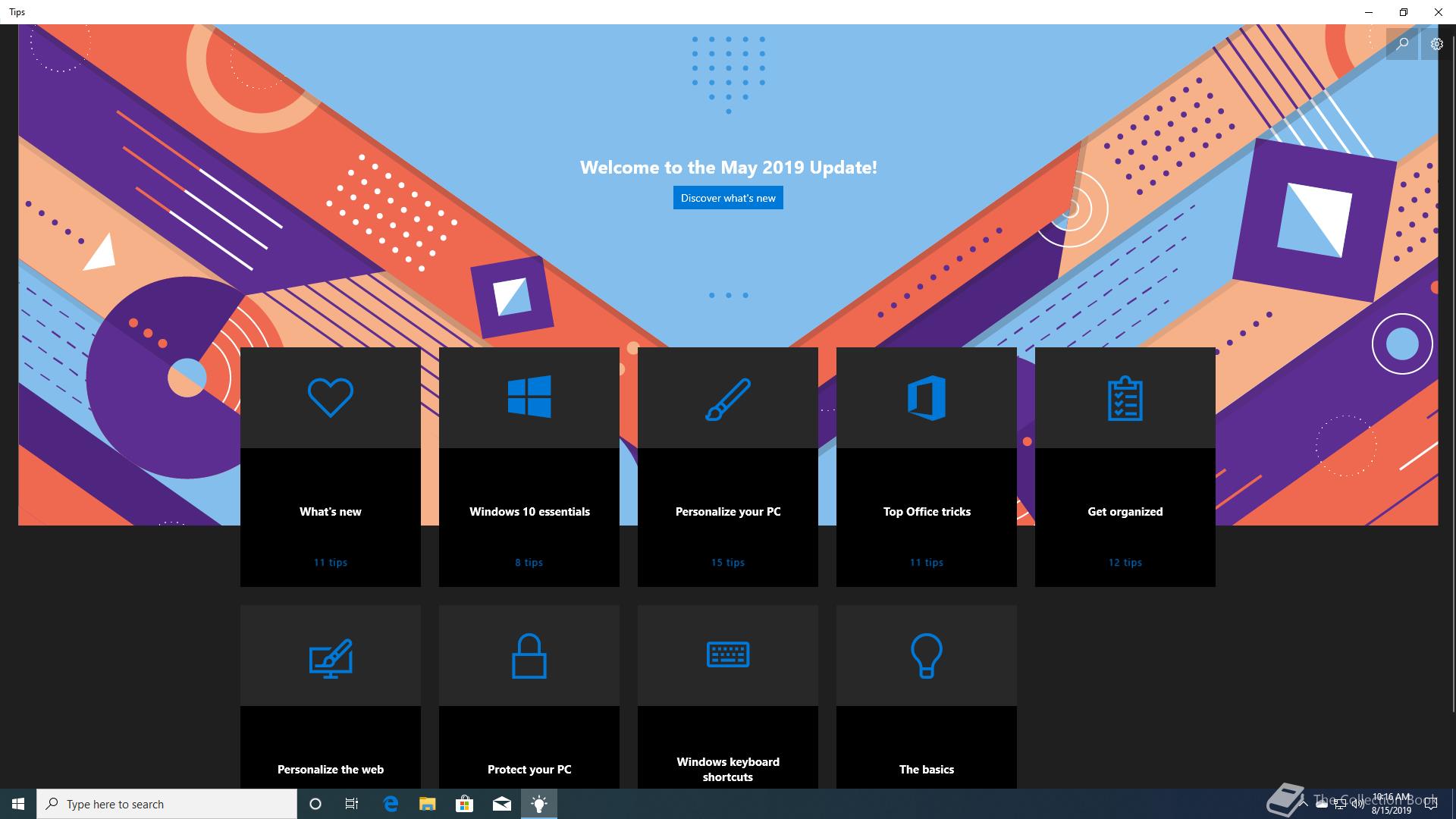Launch Microsoft Edge from taskbar

click(x=391, y=804)
